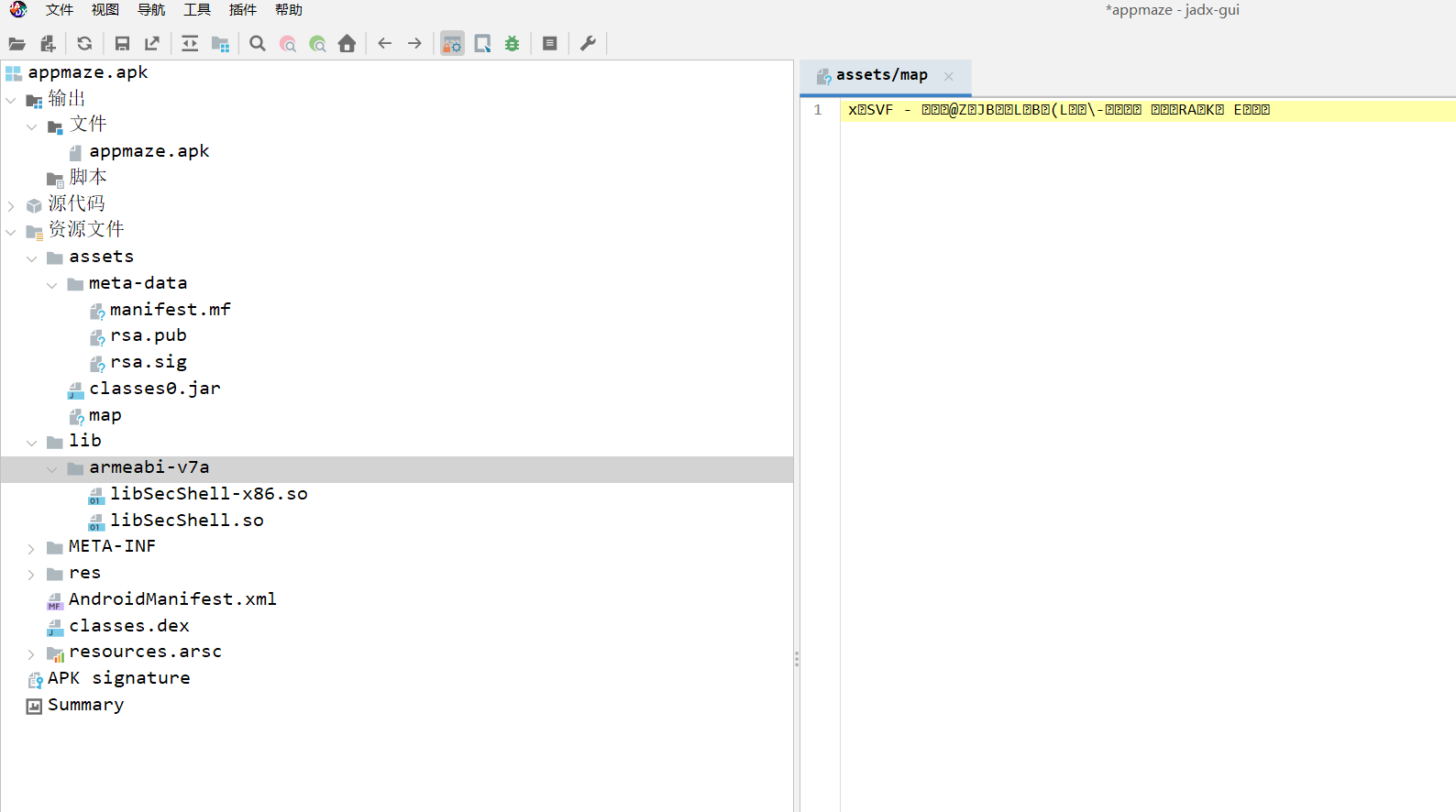Navigate forward with right arrow
This screenshot has width=1456, height=812.
(414, 43)
